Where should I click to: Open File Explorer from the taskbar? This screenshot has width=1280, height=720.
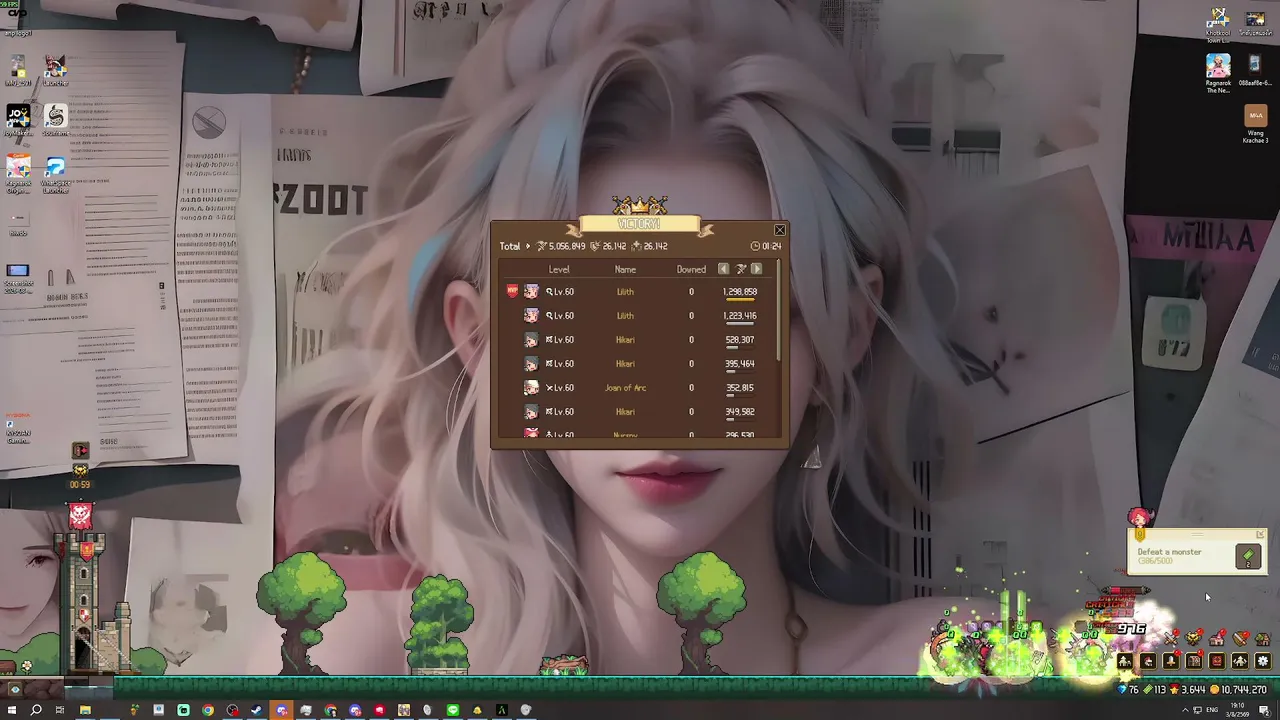tap(85, 710)
